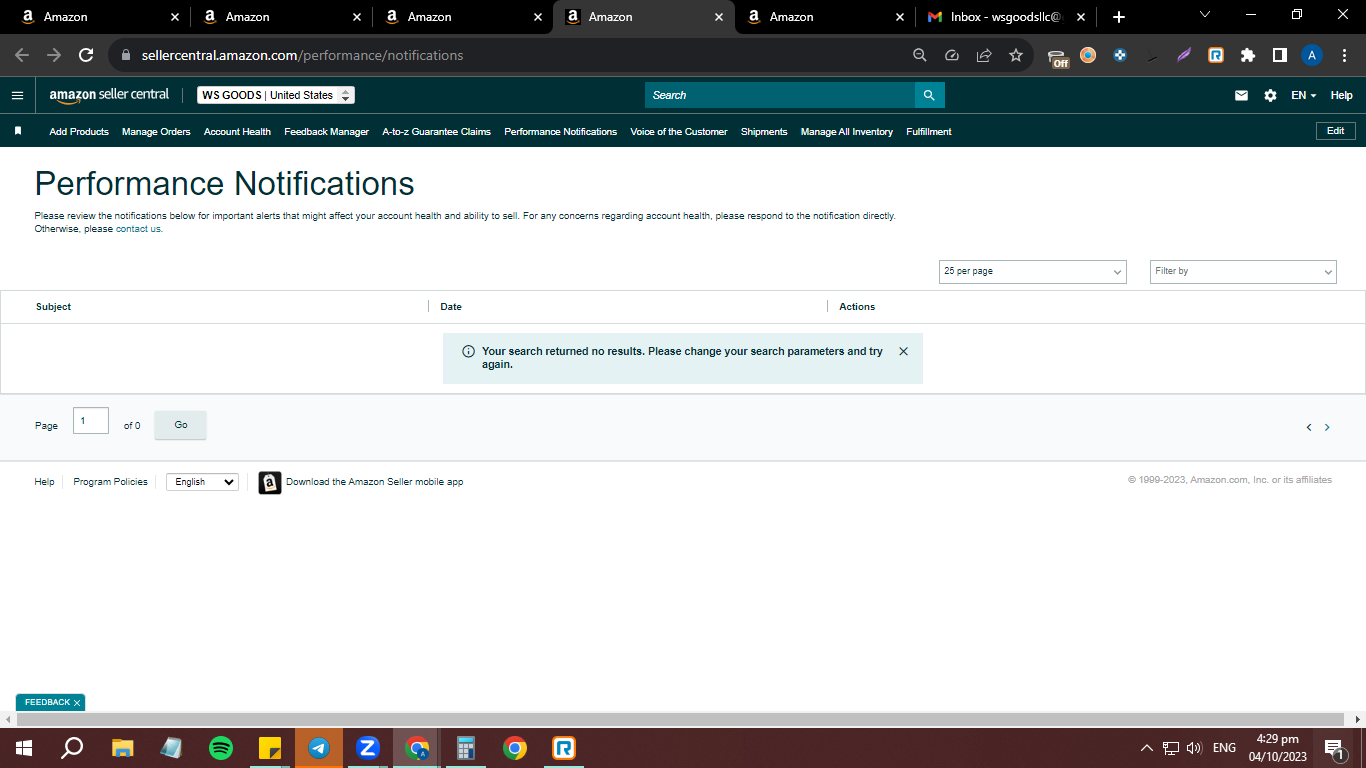The image size is (1366, 768).
Task: Go to next page with right chevron
Action: (1327, 427)
